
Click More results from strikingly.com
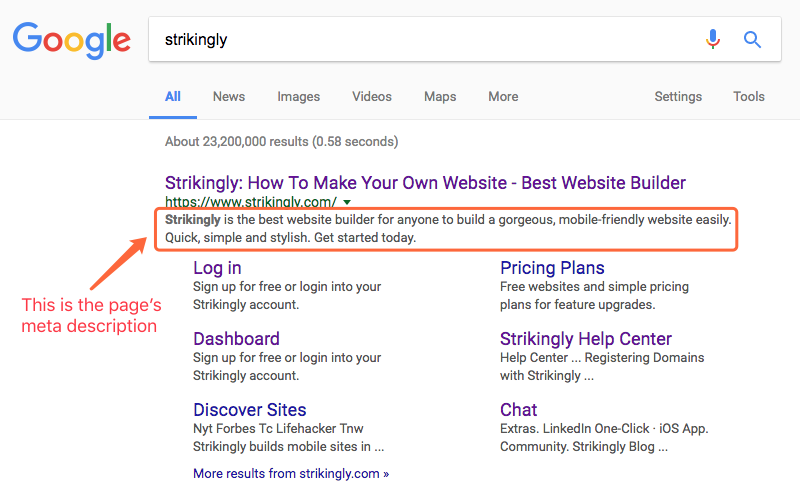291,473
